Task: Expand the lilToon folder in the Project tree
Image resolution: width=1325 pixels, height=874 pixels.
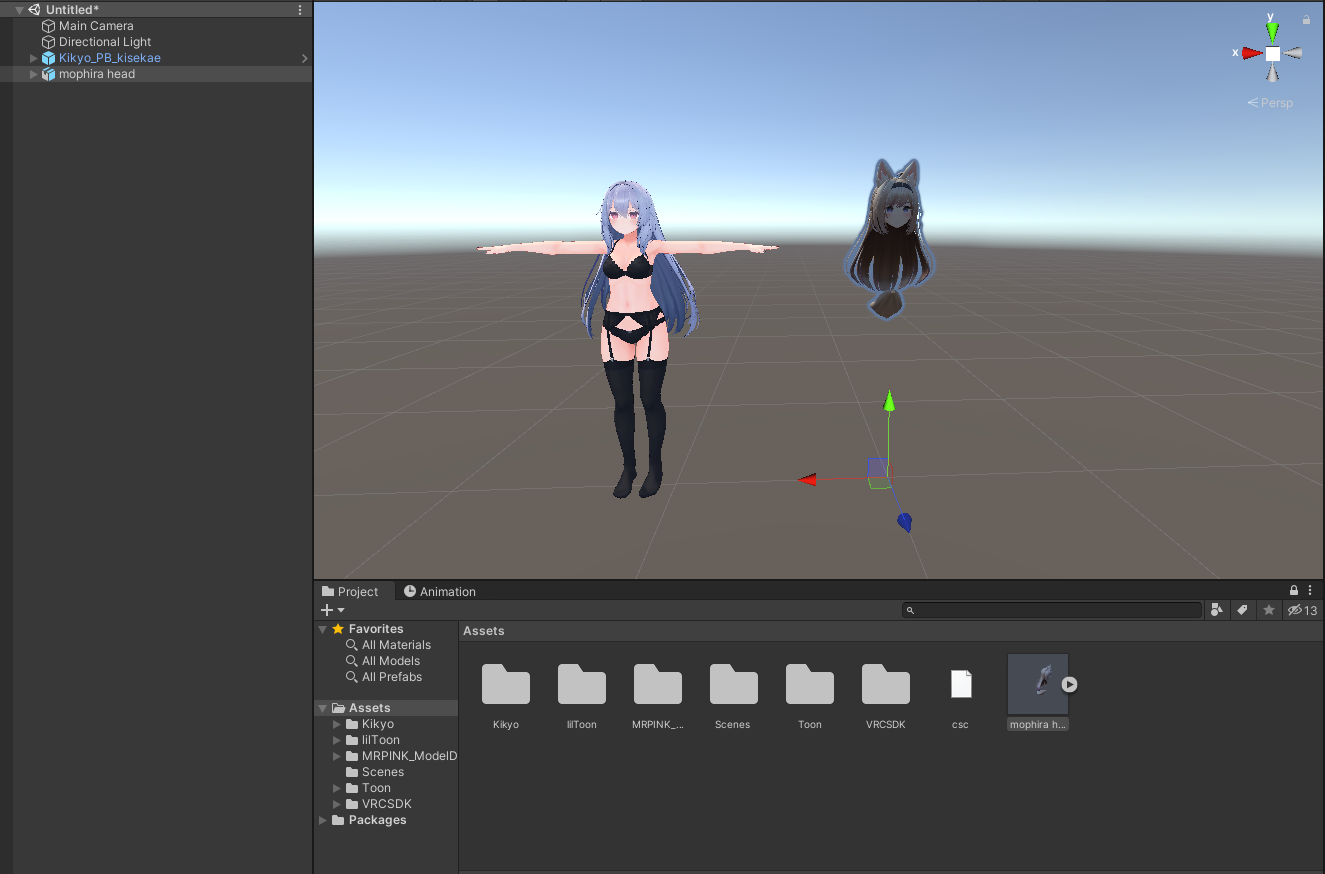Action: pyautogui.click(x=337, y=740)
